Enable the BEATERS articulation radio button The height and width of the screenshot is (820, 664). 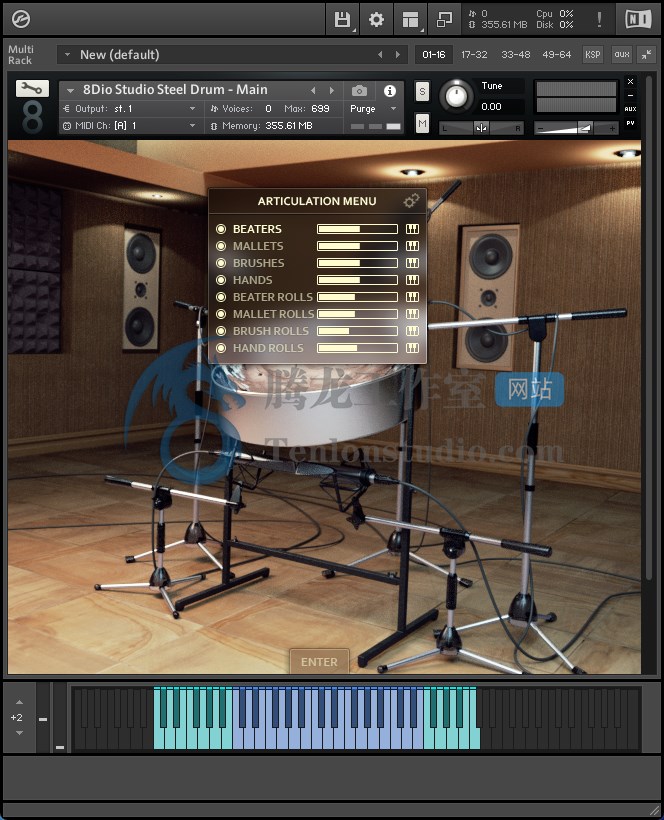click(221, 229)
